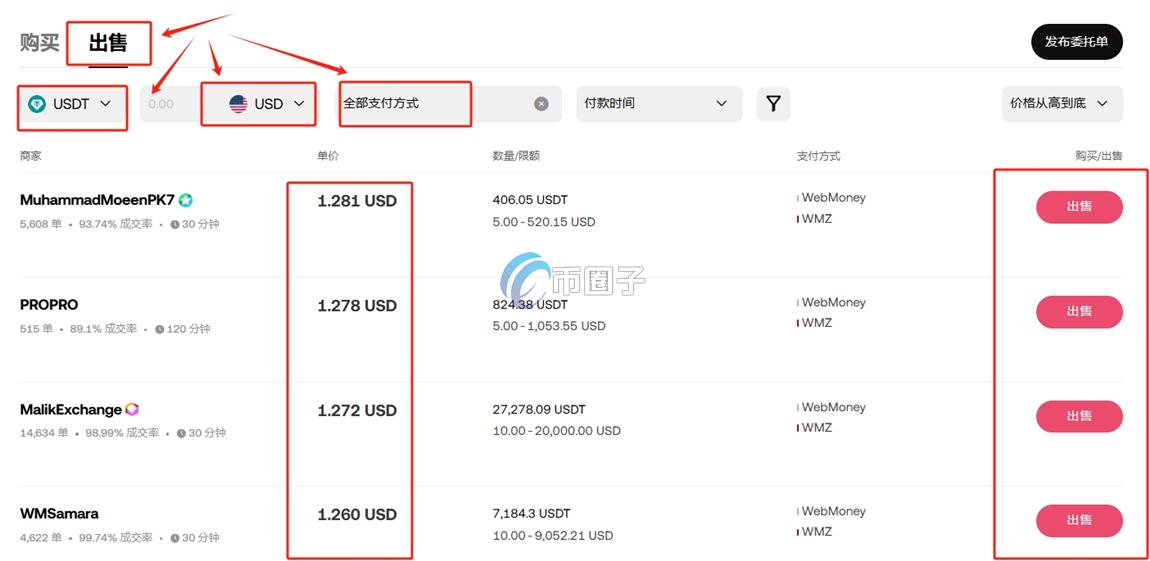Screen dimensions: 1150x561
Task: Click green verified badge beside MuhammadMoeenPK7
Action: 185,200
